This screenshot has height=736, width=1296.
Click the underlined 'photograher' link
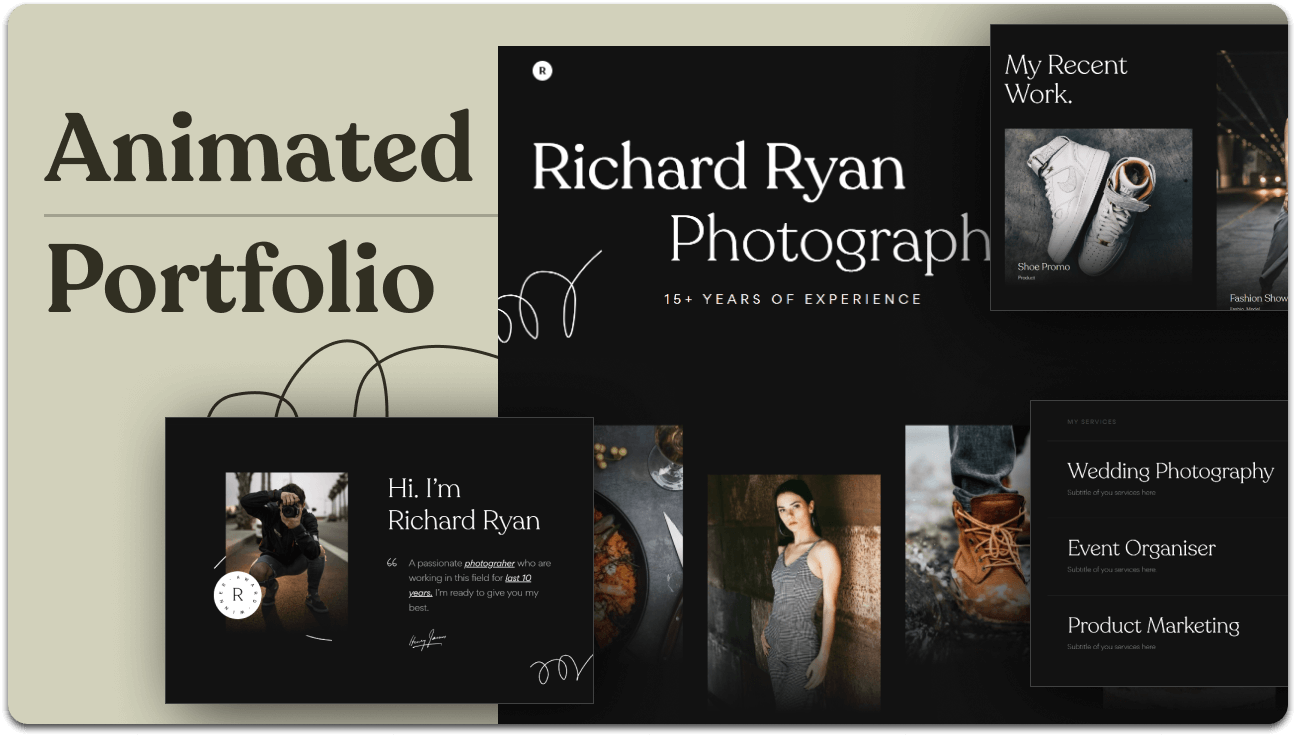[489, 563]
